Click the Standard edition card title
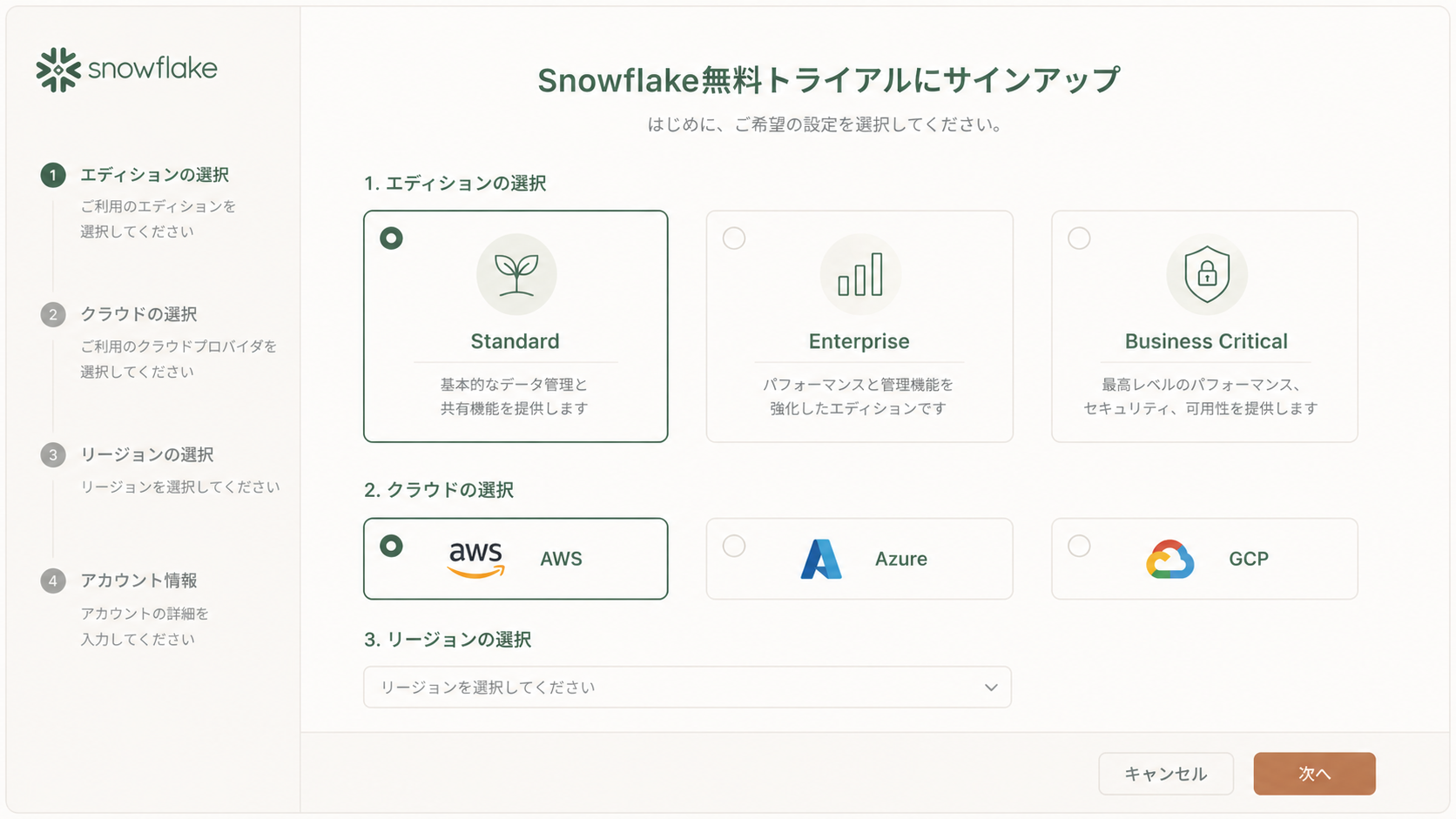 click(x=515, y=341)
